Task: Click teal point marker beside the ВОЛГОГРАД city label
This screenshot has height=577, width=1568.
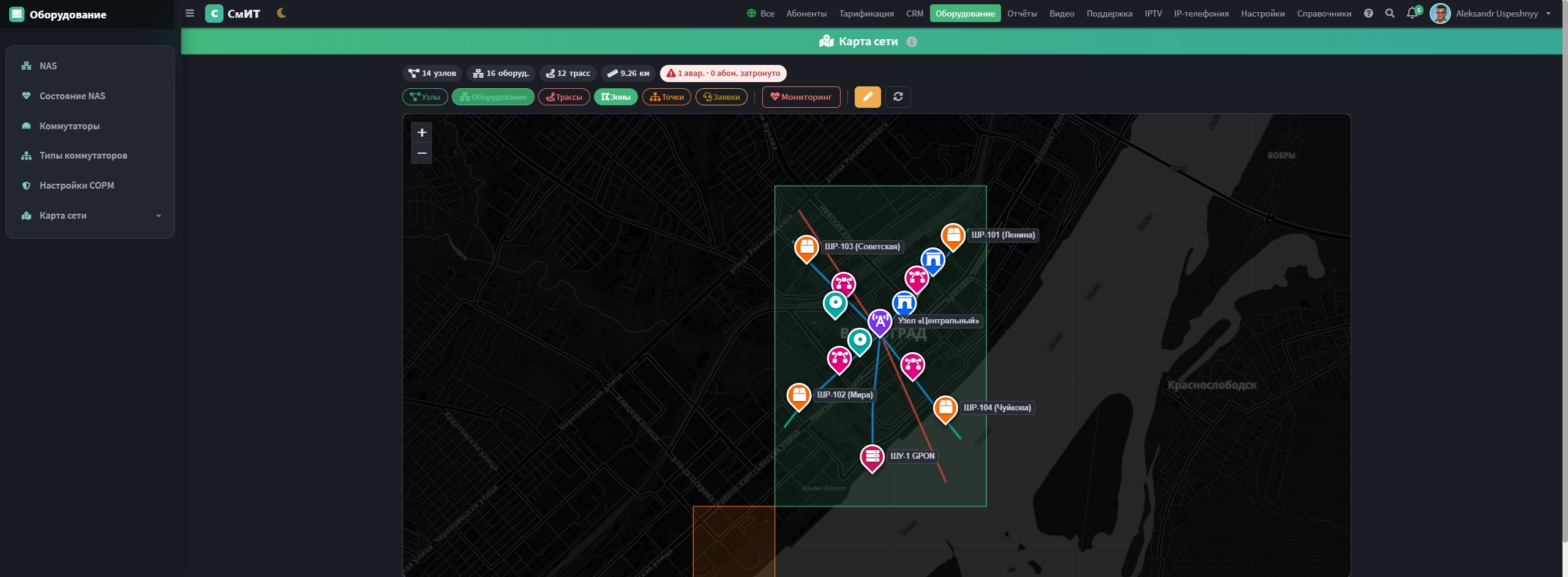Action: [x=859, y=341]
